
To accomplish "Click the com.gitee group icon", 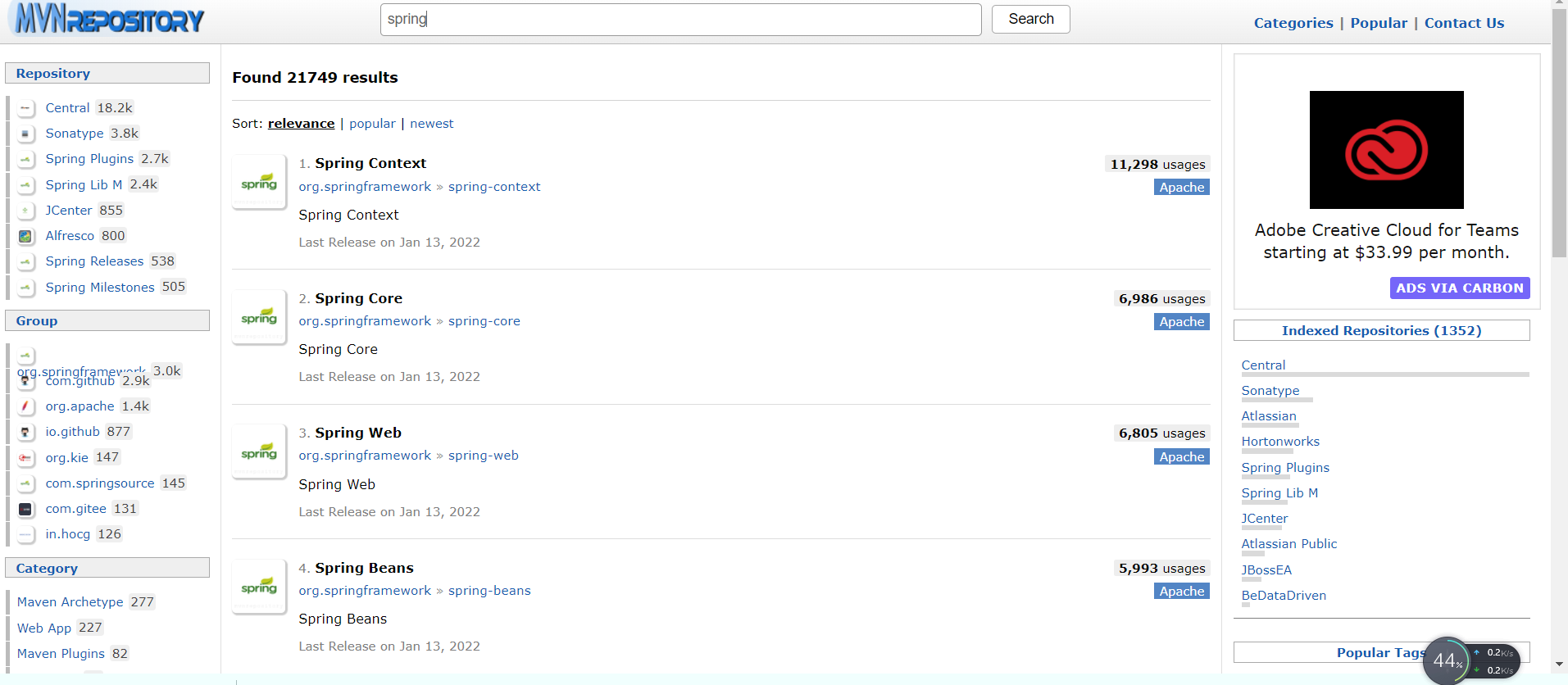I will [x=26, y=509].
